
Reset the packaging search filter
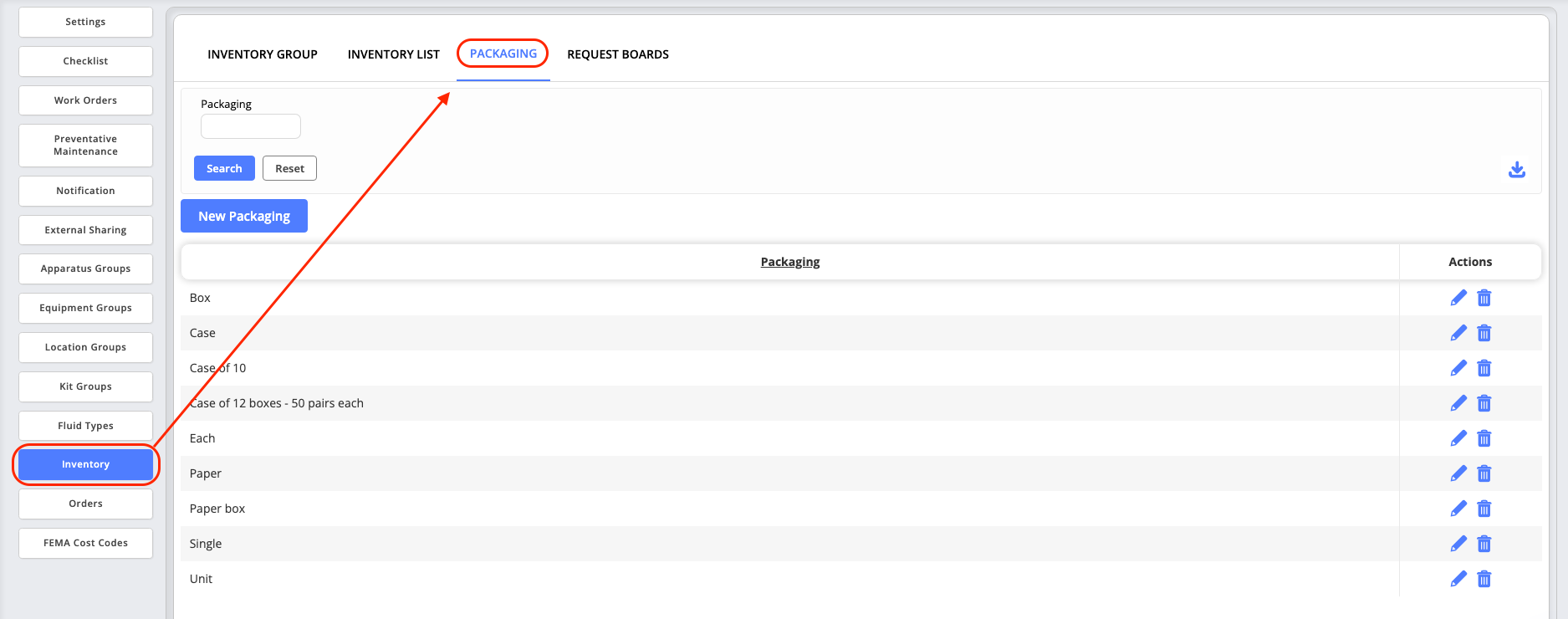click(289, 168)
